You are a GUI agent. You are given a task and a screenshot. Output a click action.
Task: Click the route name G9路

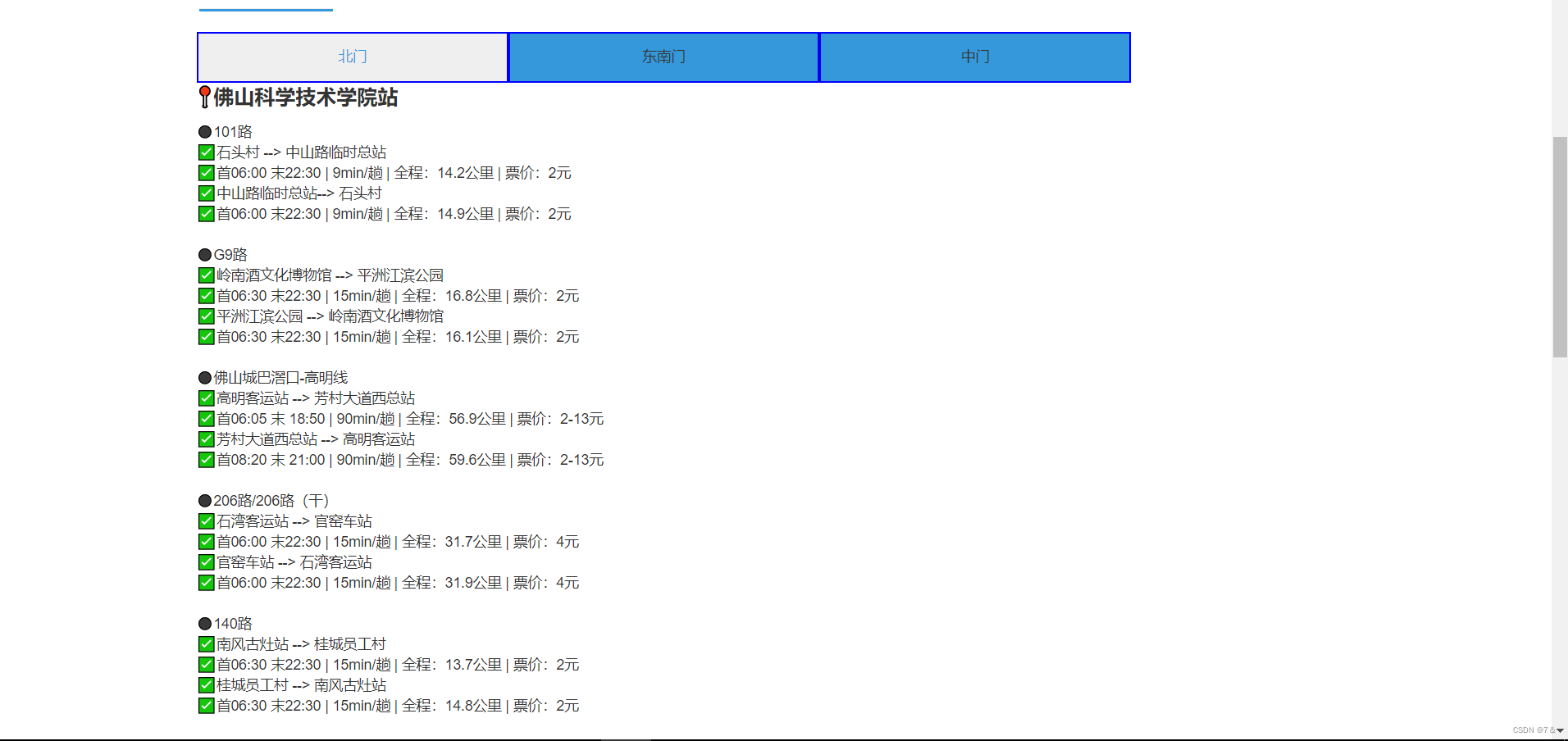click(x=230, y=255)
